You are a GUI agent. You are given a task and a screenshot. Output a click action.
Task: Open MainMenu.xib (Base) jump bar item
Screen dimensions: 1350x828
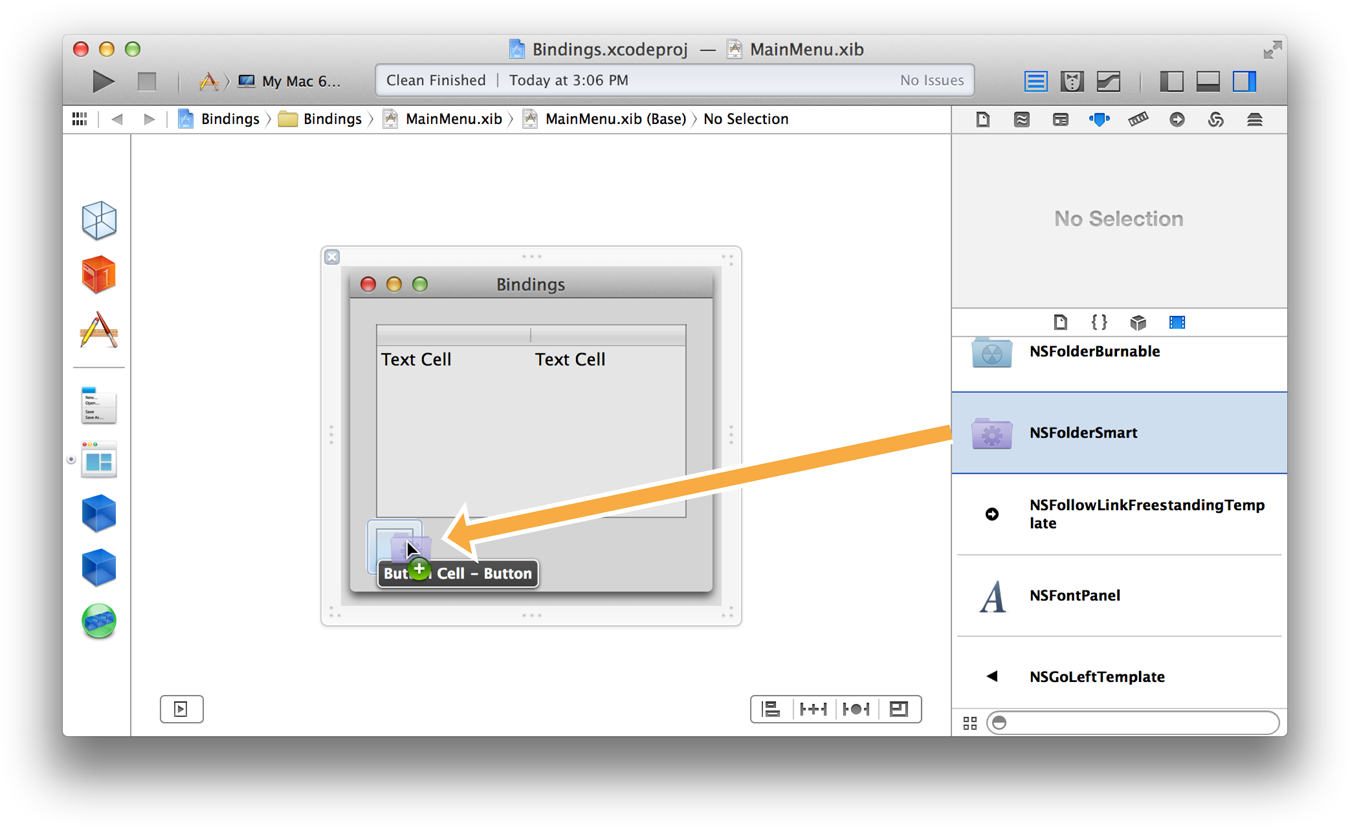604,119
